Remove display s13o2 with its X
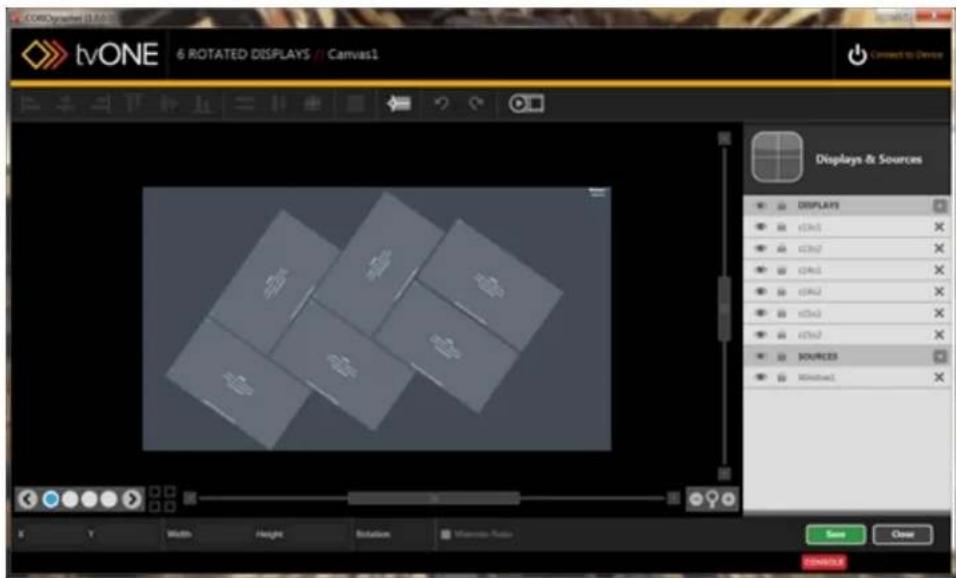The image size is (956, 578). pyautogui.click(x=939, y=249)
